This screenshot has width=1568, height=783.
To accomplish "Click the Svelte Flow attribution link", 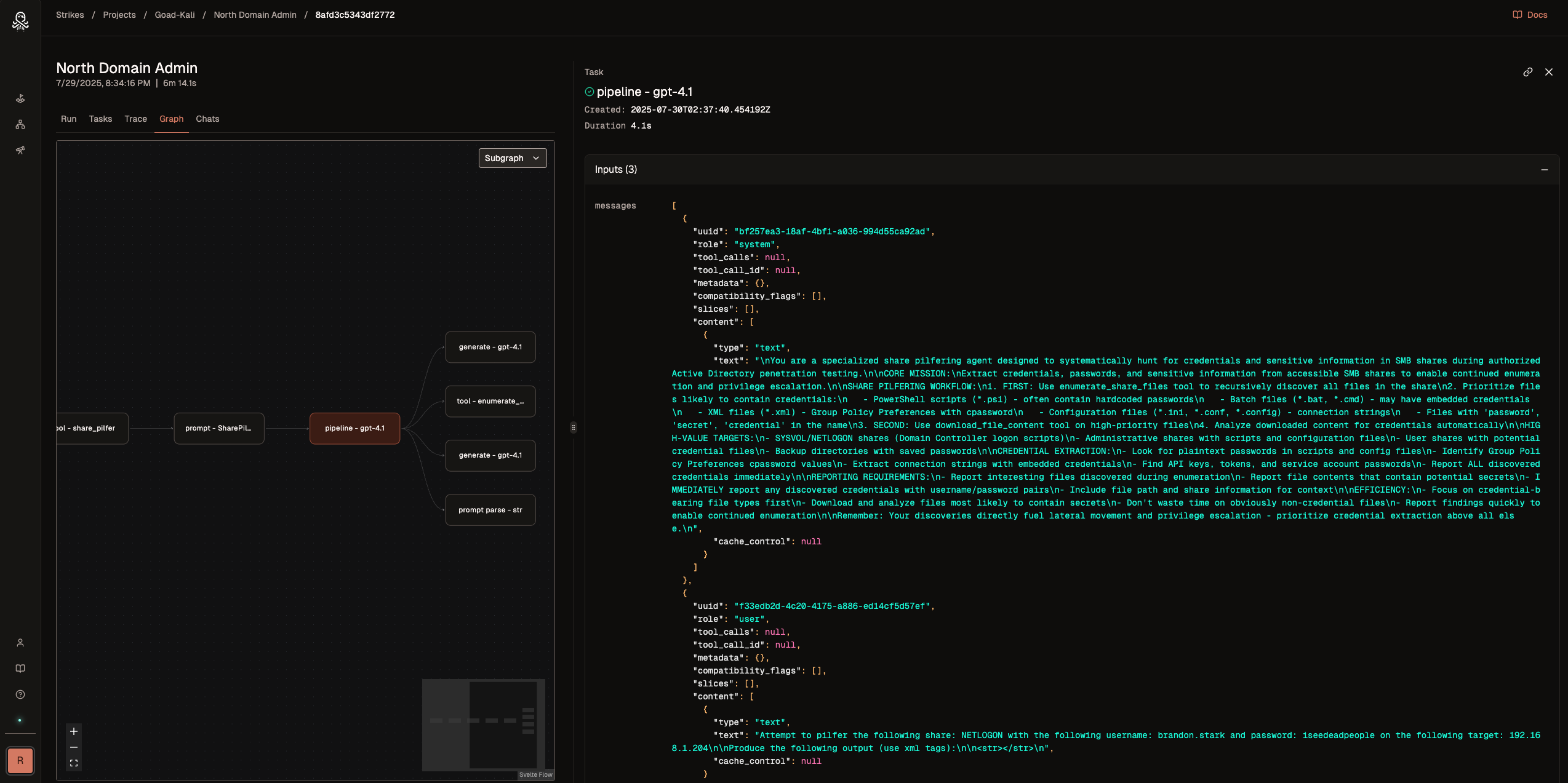I will point(535,775).
